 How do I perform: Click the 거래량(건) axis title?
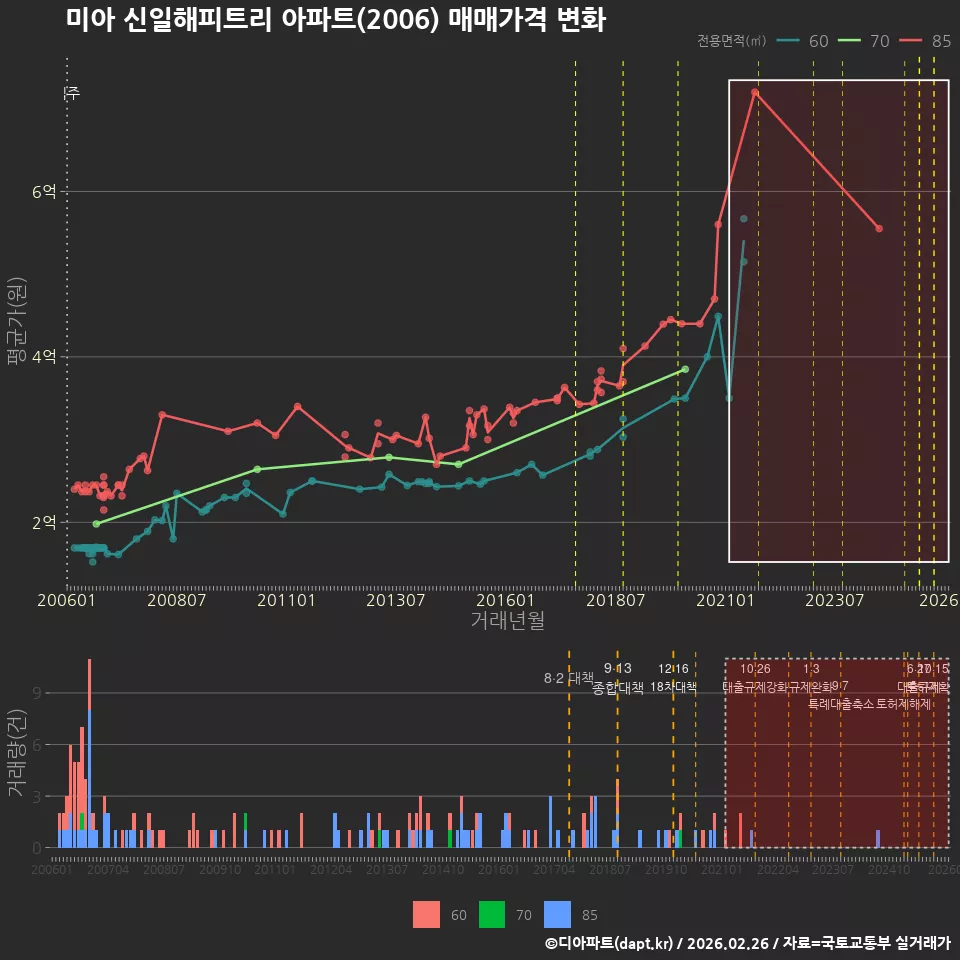pyautogui.click(x=17, y=753)
